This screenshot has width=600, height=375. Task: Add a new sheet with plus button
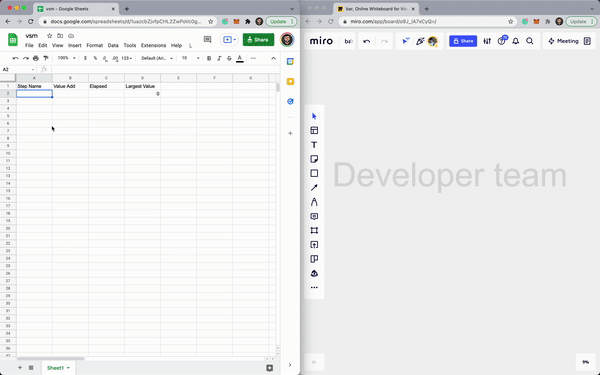pos(20,368)
